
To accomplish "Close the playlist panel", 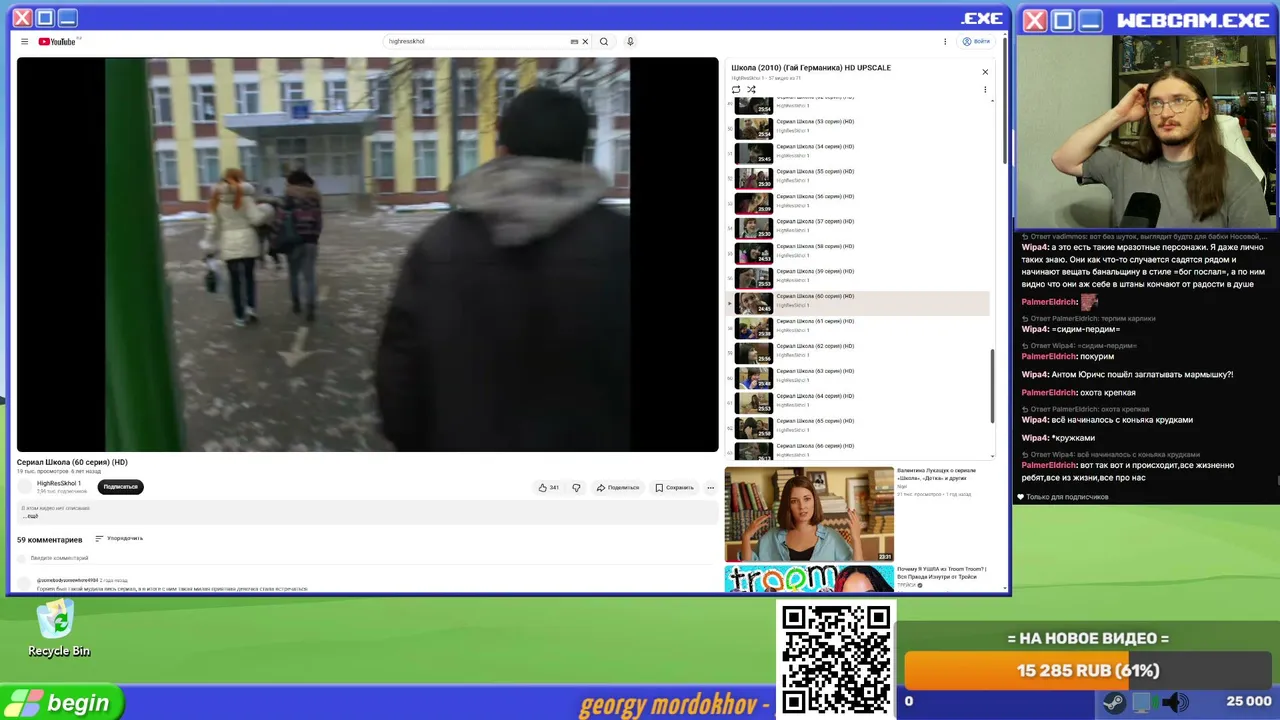I will coord(985,72).
